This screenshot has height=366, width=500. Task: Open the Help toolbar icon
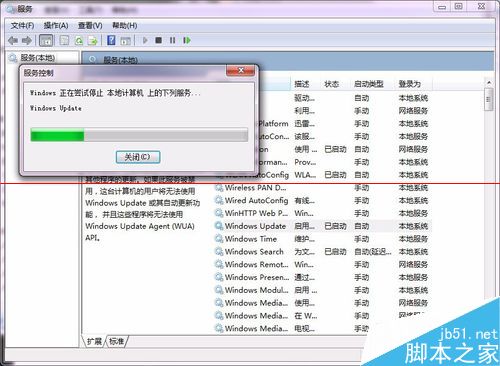click(x=111, y=41)
